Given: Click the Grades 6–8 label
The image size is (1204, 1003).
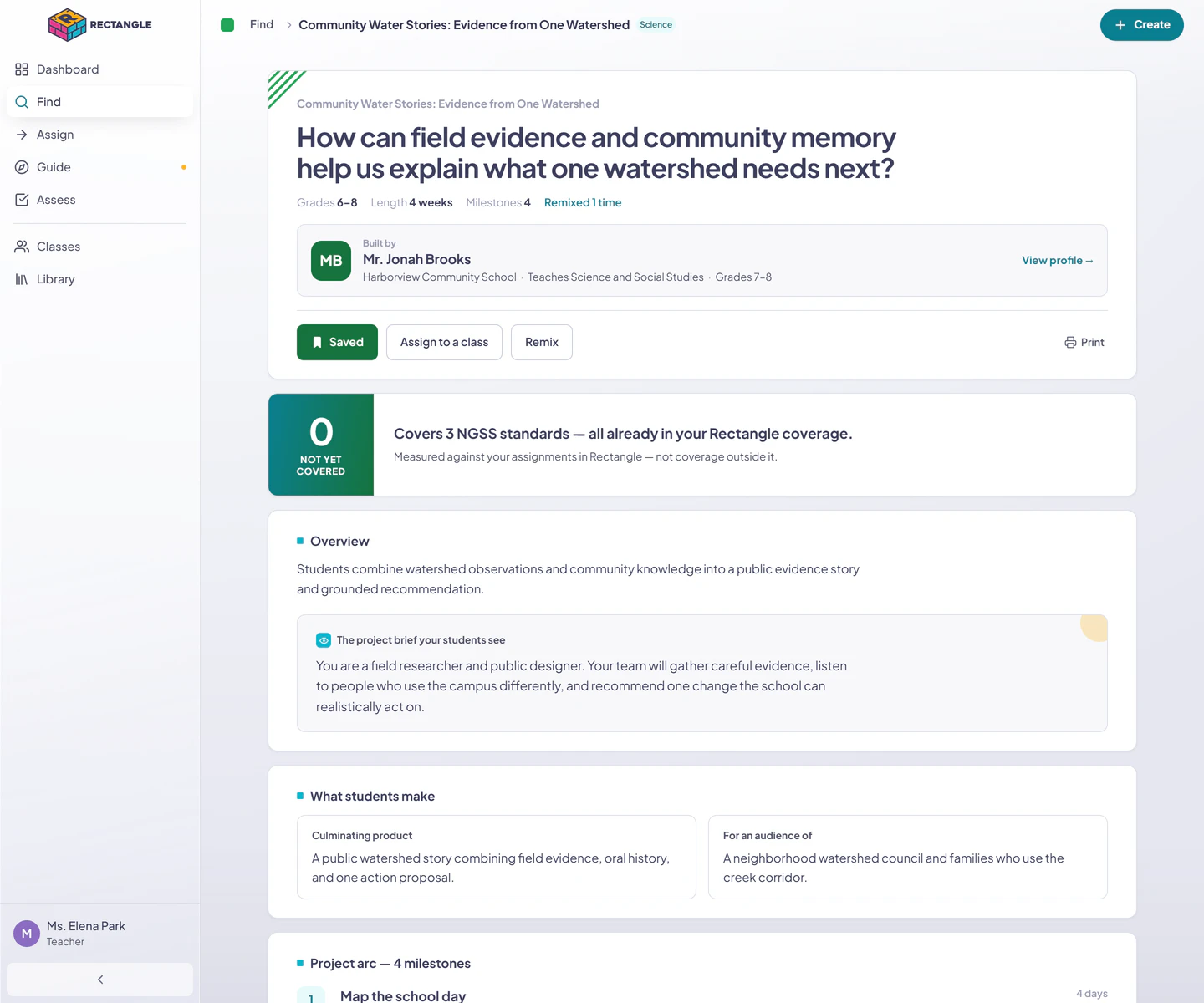Looking at the screenshot, I should point(327,203).
